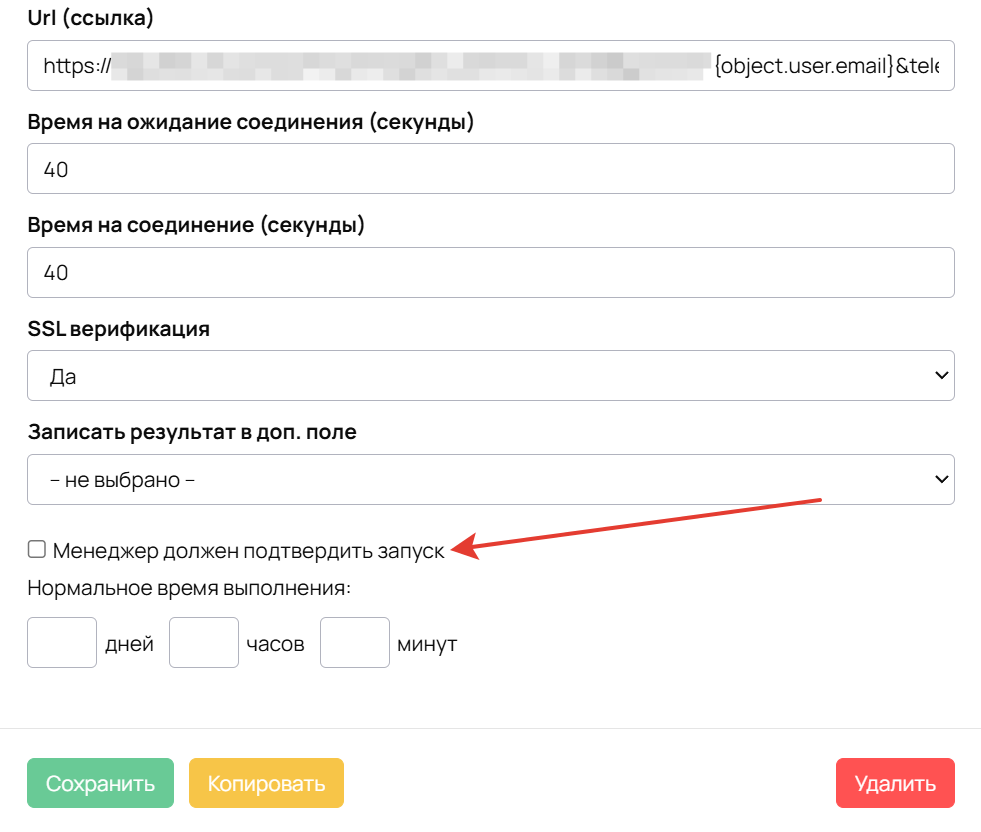Open the 'SSL верификация' dropdown

click(490, 375)
